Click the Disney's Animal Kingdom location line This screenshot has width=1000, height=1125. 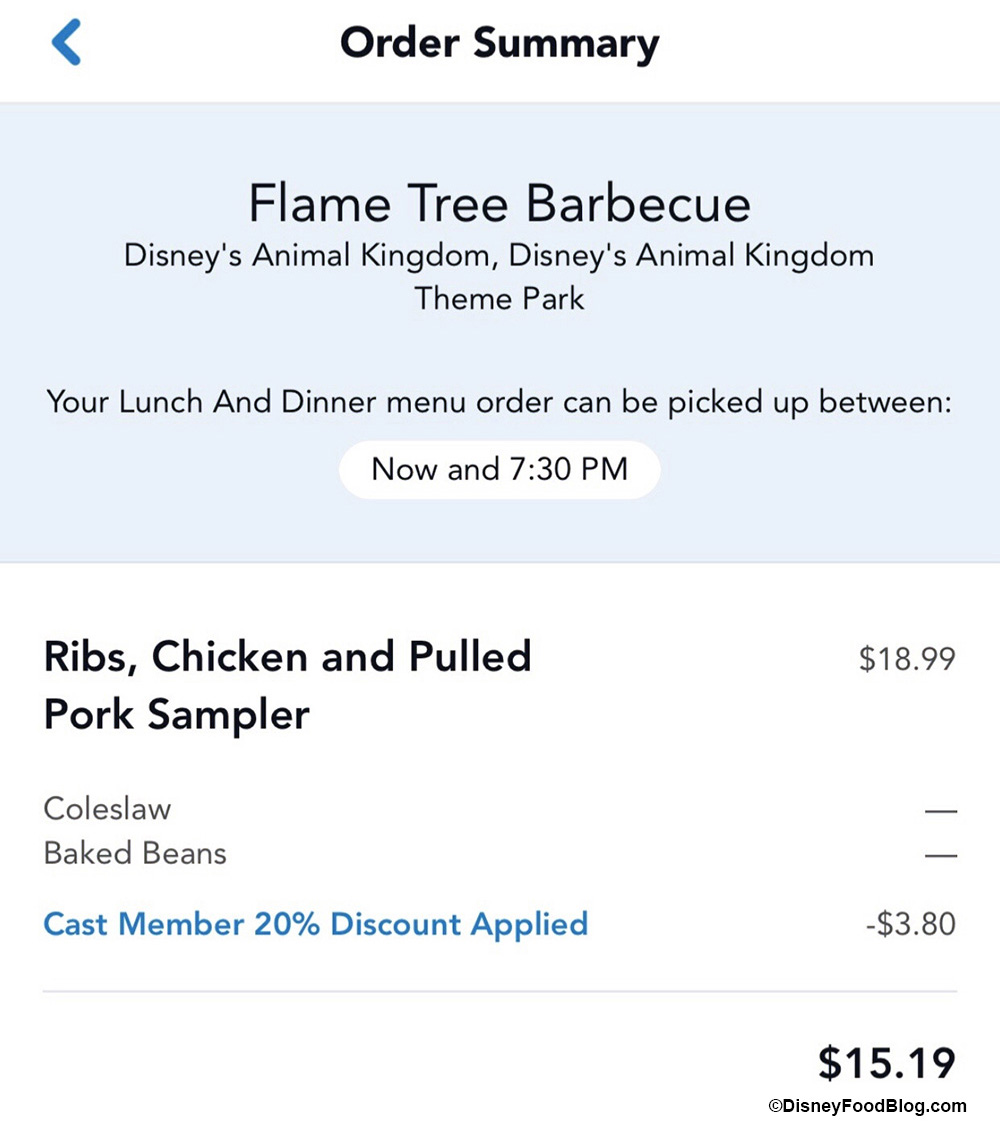pyautogui.click(x=499, y=255)
